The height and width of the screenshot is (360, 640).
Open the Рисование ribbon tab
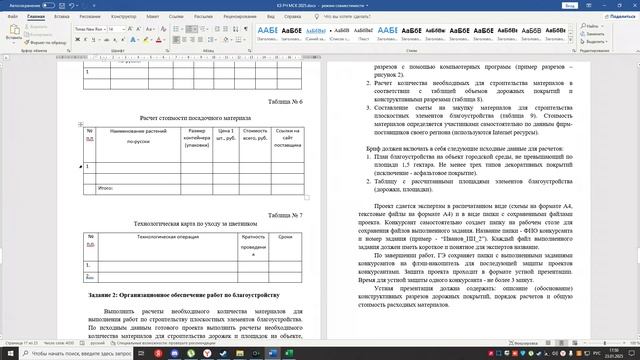click(90, 17)
